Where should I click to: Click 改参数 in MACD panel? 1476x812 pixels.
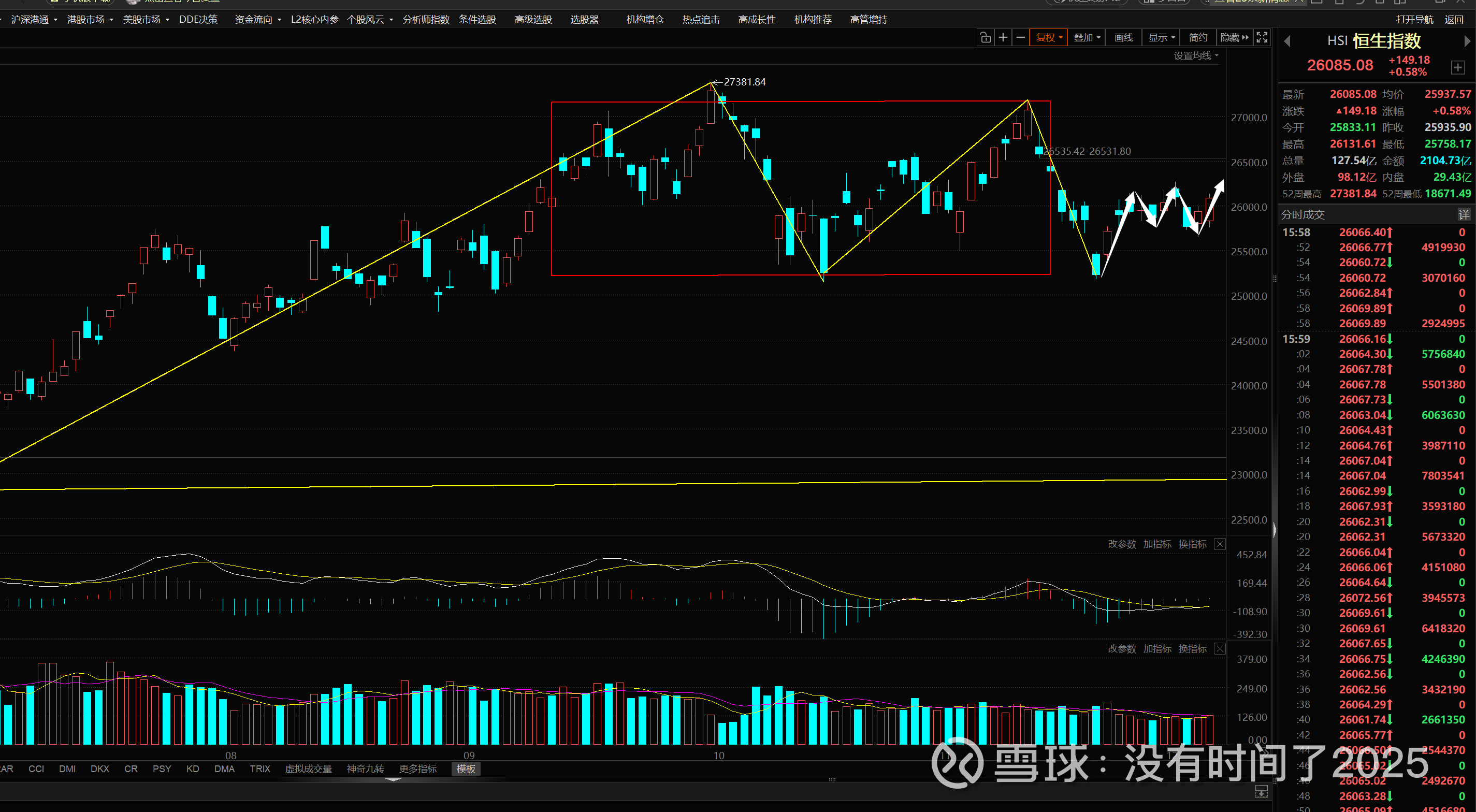(1121, 544)
